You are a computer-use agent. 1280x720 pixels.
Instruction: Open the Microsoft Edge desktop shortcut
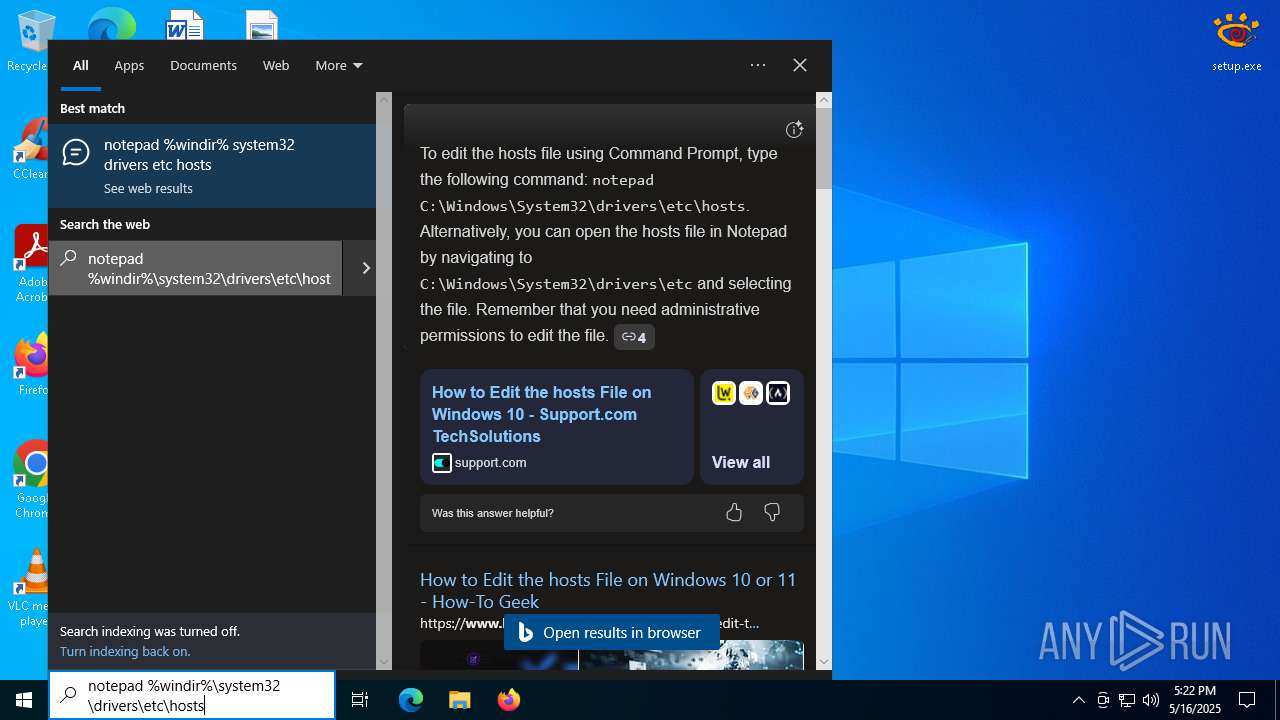point(111,24)
